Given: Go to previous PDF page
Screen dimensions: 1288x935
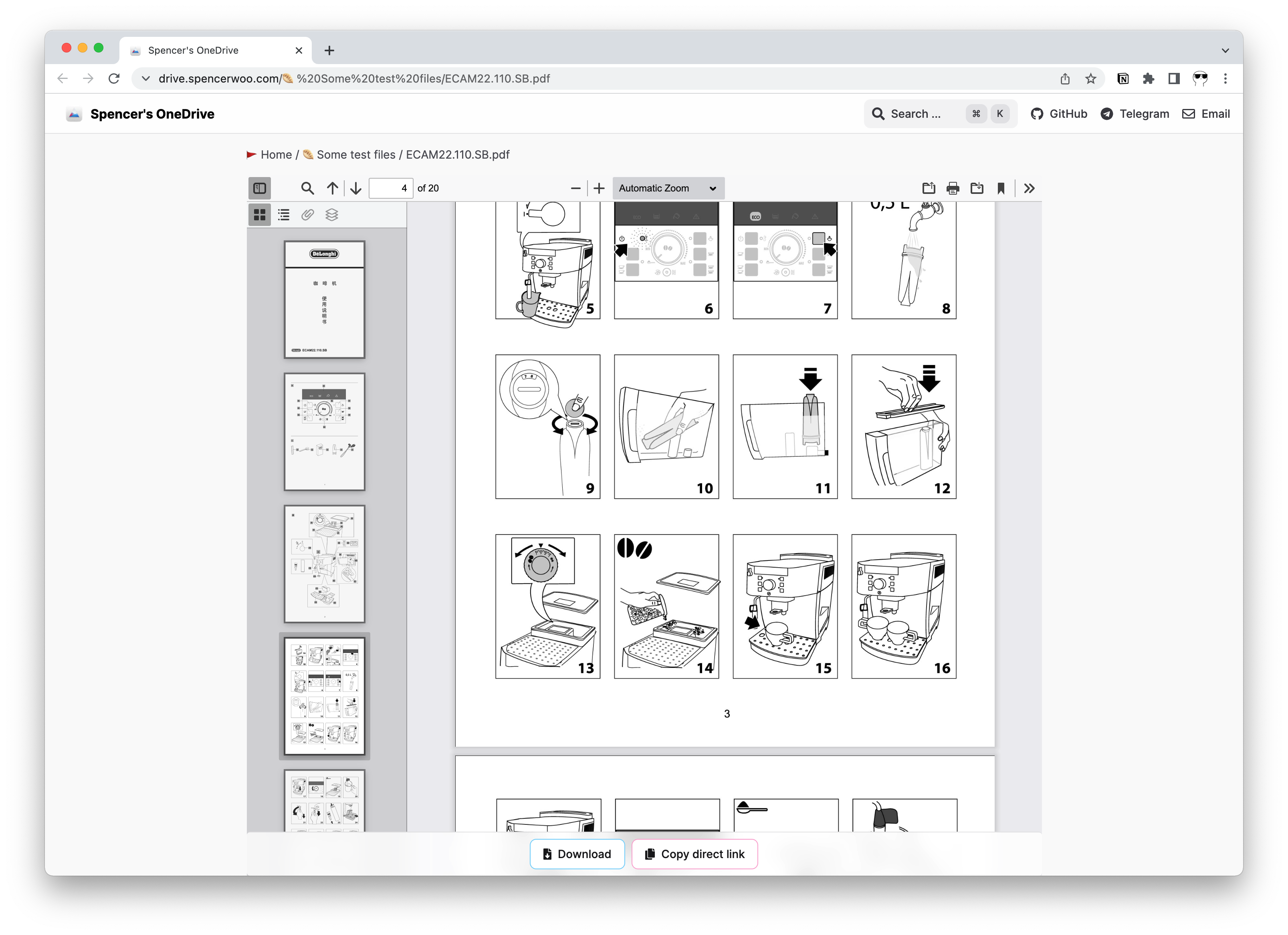Looking at the screenshot, I should [332, 188].
